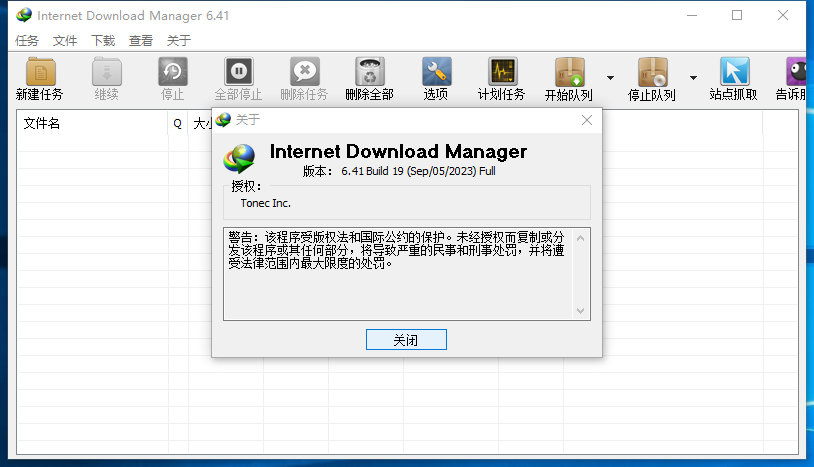Minimize the Internet Download Manager window
Screen dimensions: 814x467
point(692,16)
